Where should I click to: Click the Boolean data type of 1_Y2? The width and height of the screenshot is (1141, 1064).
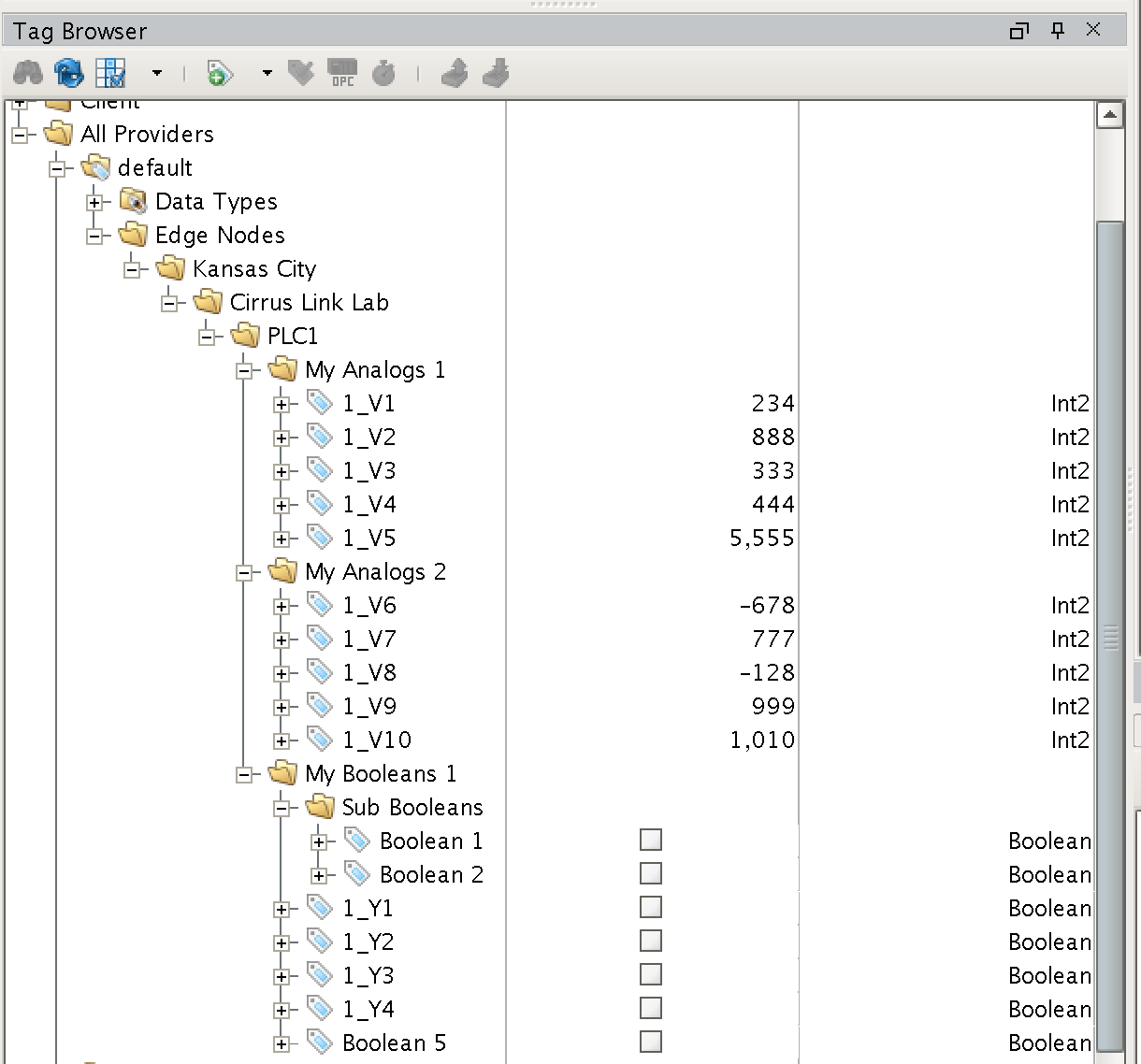1049,942
